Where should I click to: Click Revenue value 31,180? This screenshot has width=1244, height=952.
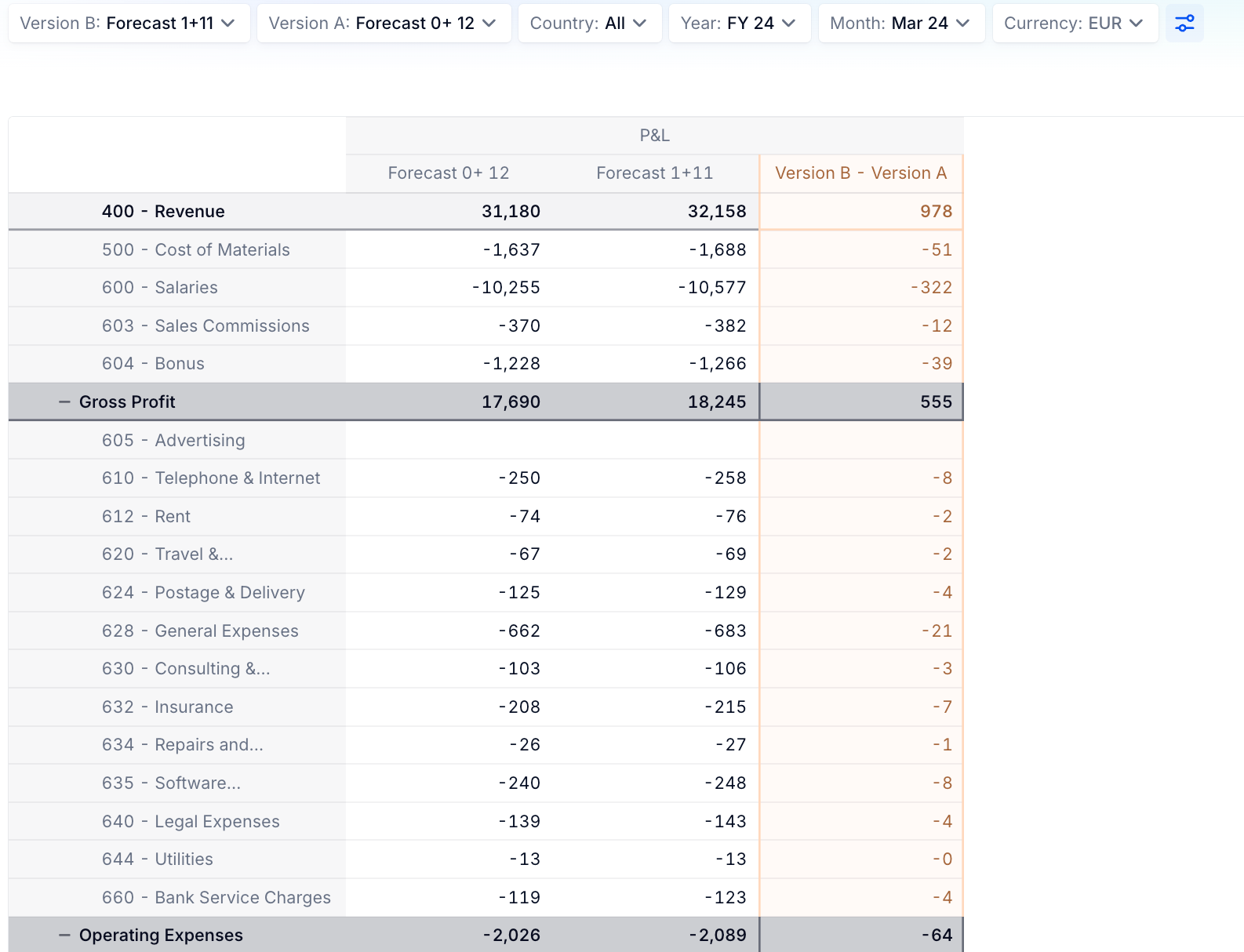point(511,212)
